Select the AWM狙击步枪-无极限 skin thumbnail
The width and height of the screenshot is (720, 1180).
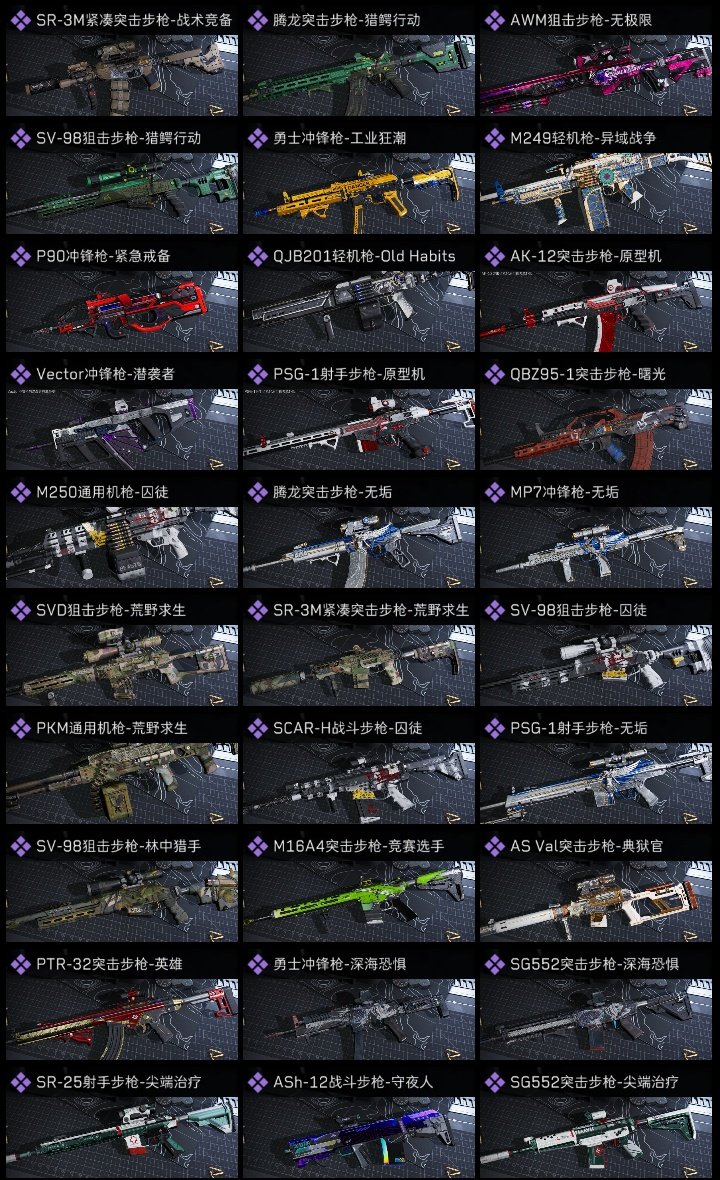pos(596,75)
